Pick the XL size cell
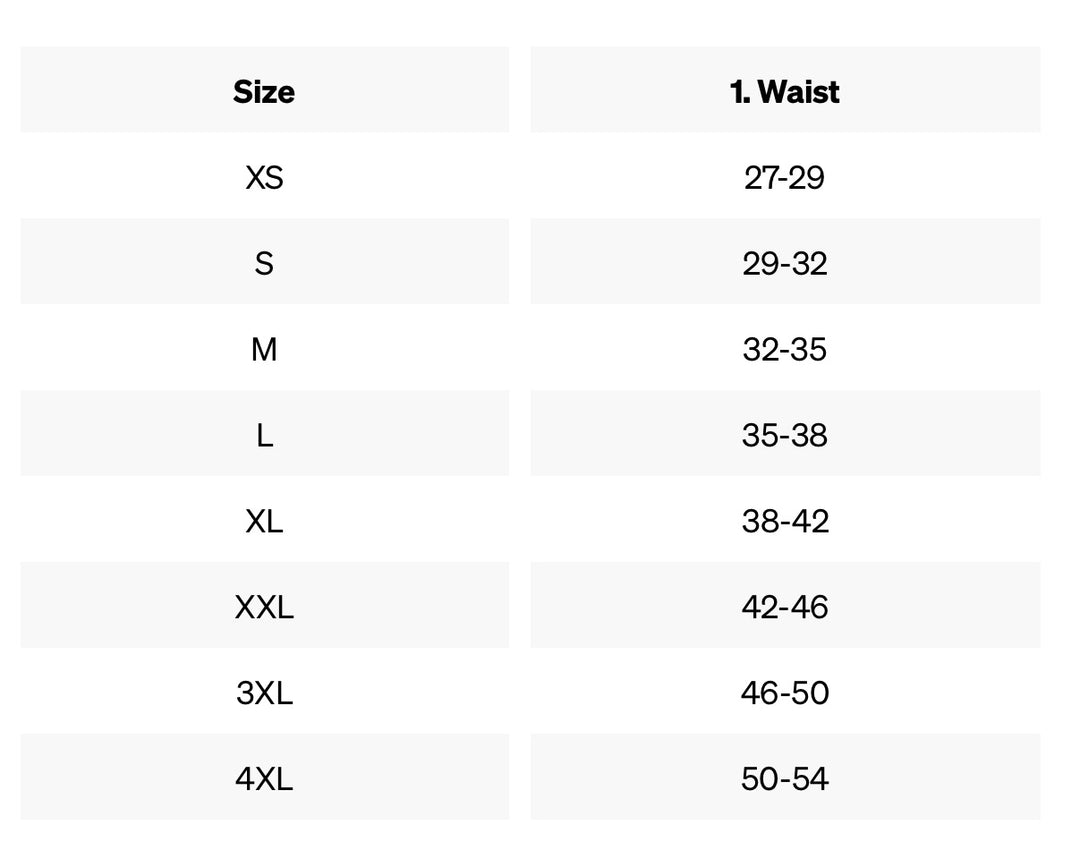 (264, 521)
